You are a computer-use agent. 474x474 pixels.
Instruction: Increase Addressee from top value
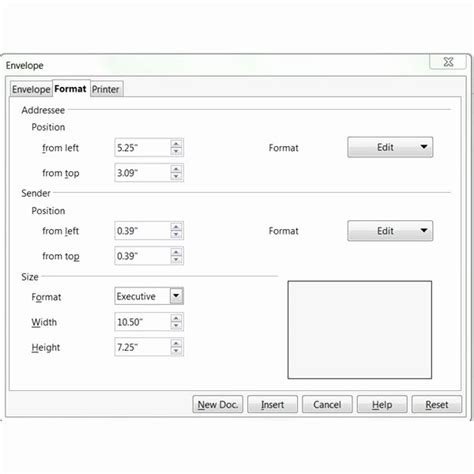pos(176,169)
